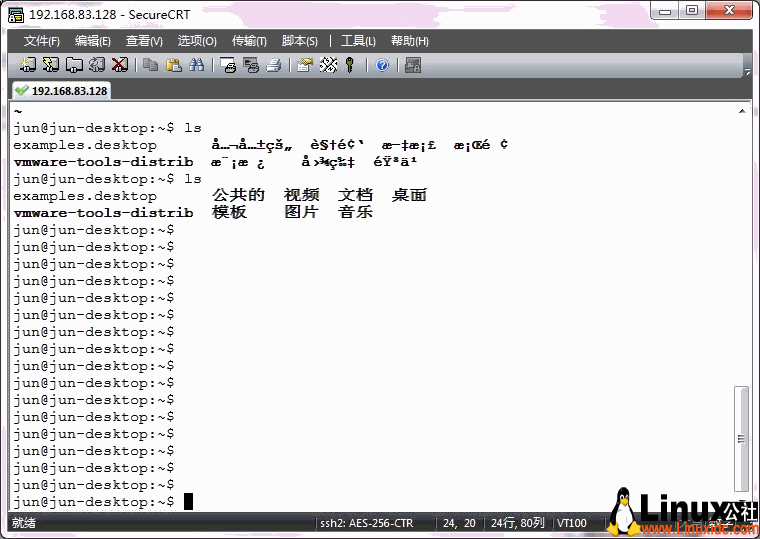Open the 文件(F) menu
760x539 pixels.
click(42, 41)
